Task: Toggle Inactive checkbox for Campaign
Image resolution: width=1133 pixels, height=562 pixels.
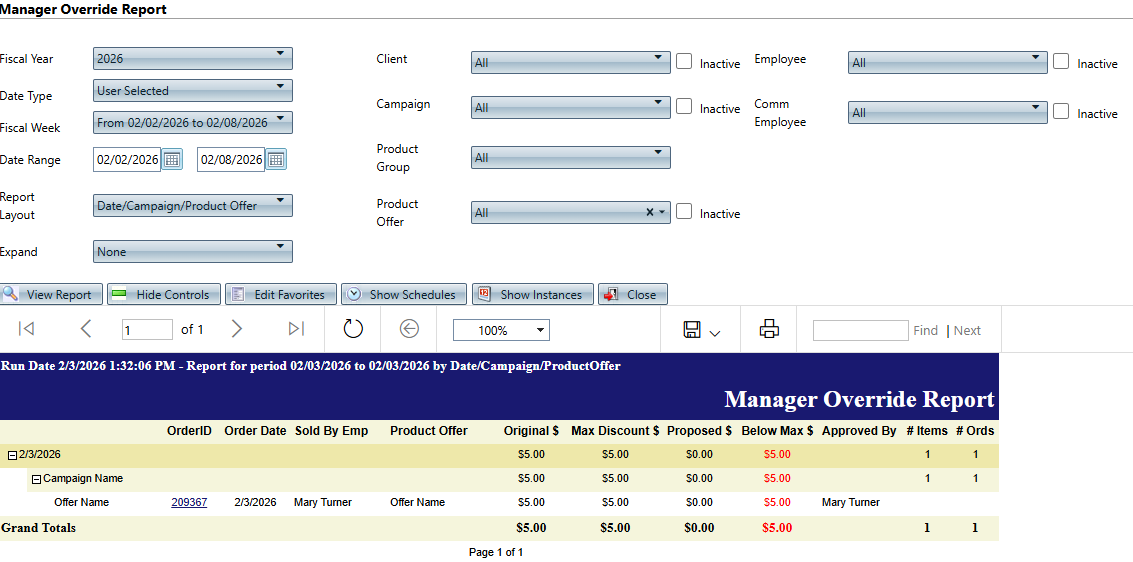Action: pyautogui.click(x=684, y=106)
